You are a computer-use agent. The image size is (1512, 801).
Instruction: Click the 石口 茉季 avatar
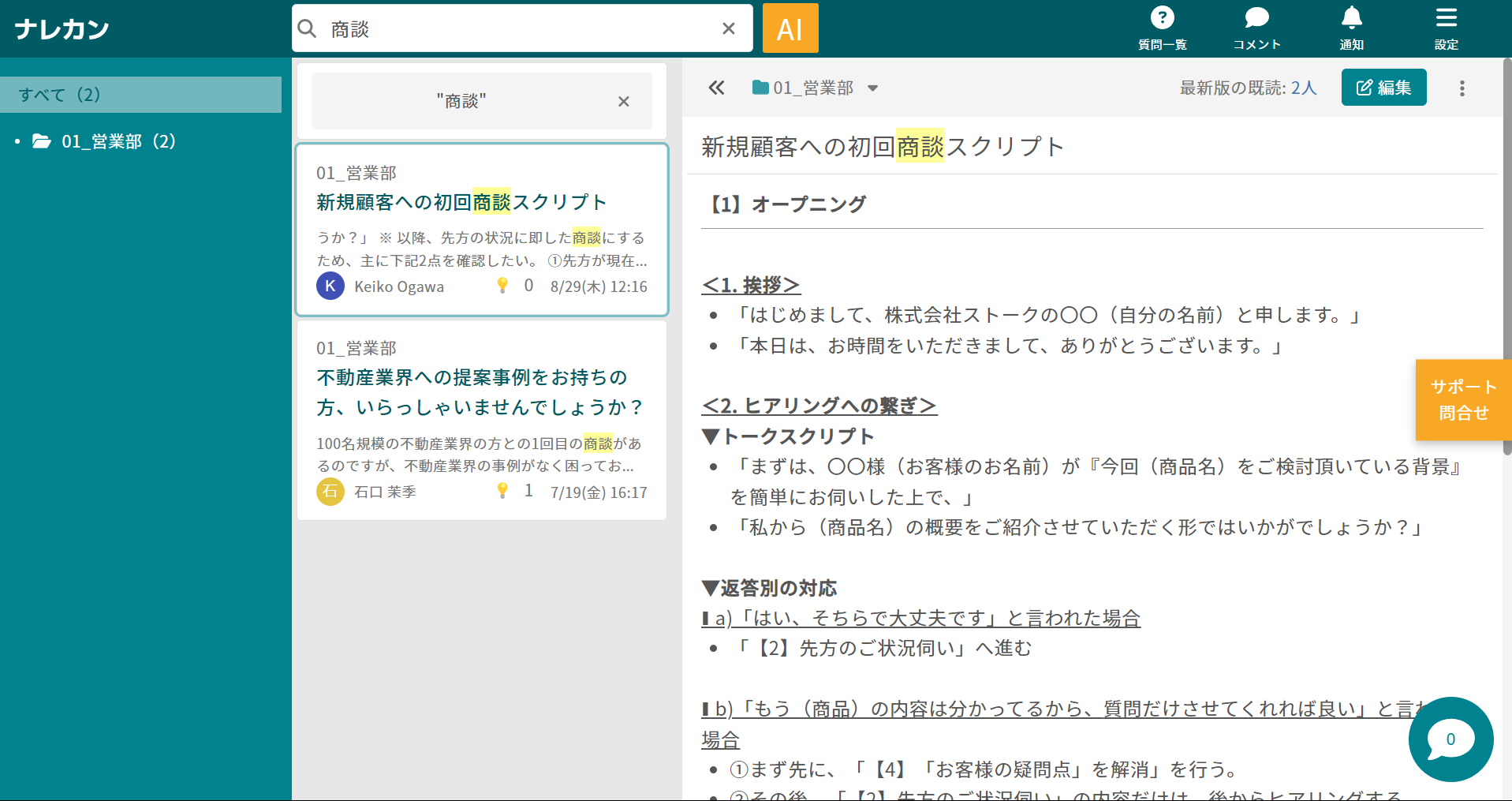point(330,492)
